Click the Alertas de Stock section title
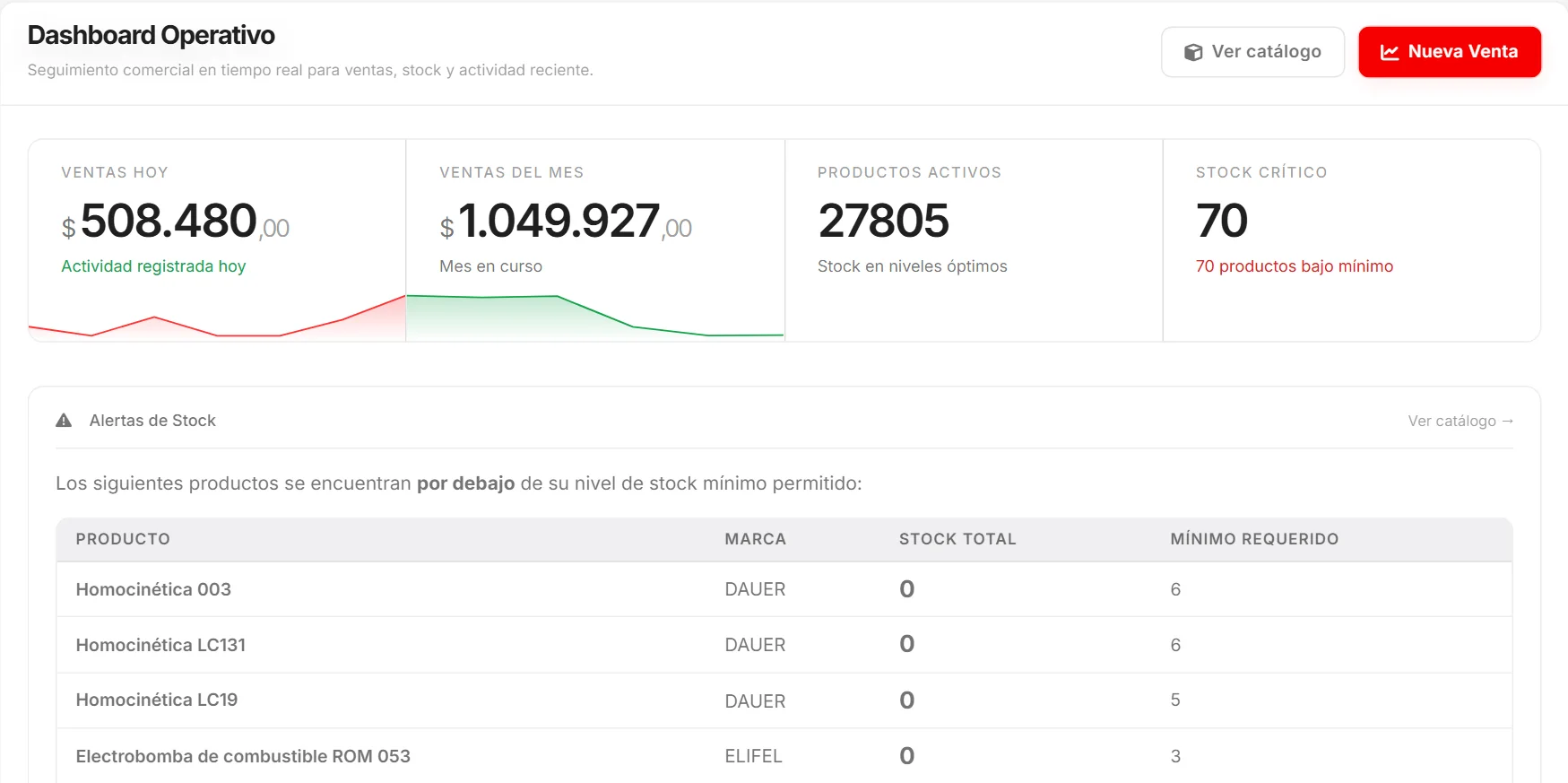1568x783 pixels. pos(152,421)
